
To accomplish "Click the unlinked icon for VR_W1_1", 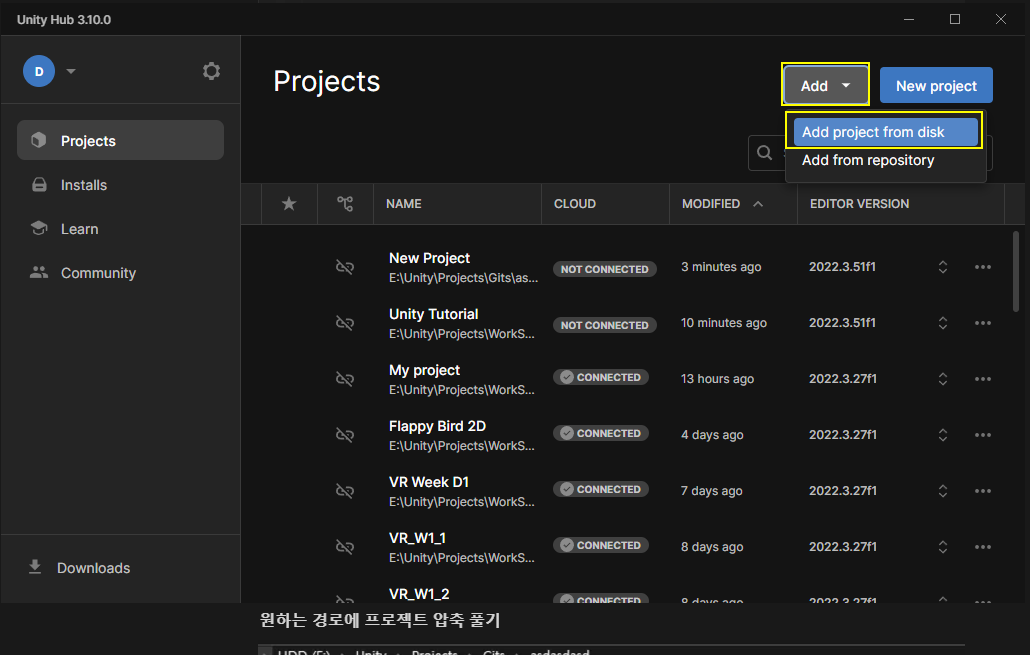I will [x=345, y=547].
